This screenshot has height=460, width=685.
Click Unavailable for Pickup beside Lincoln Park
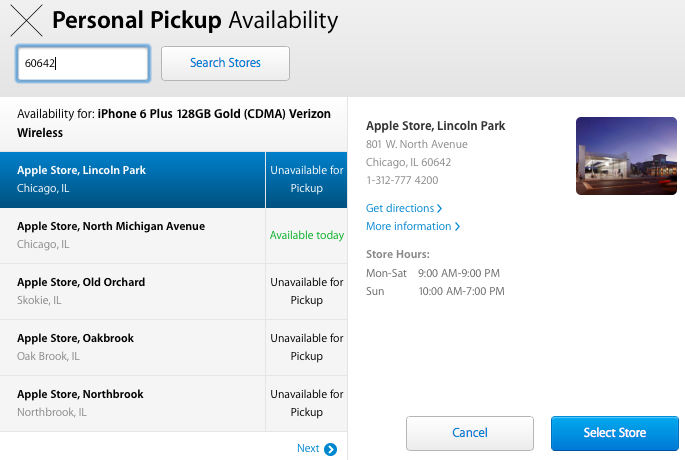(x=307, y=180)
